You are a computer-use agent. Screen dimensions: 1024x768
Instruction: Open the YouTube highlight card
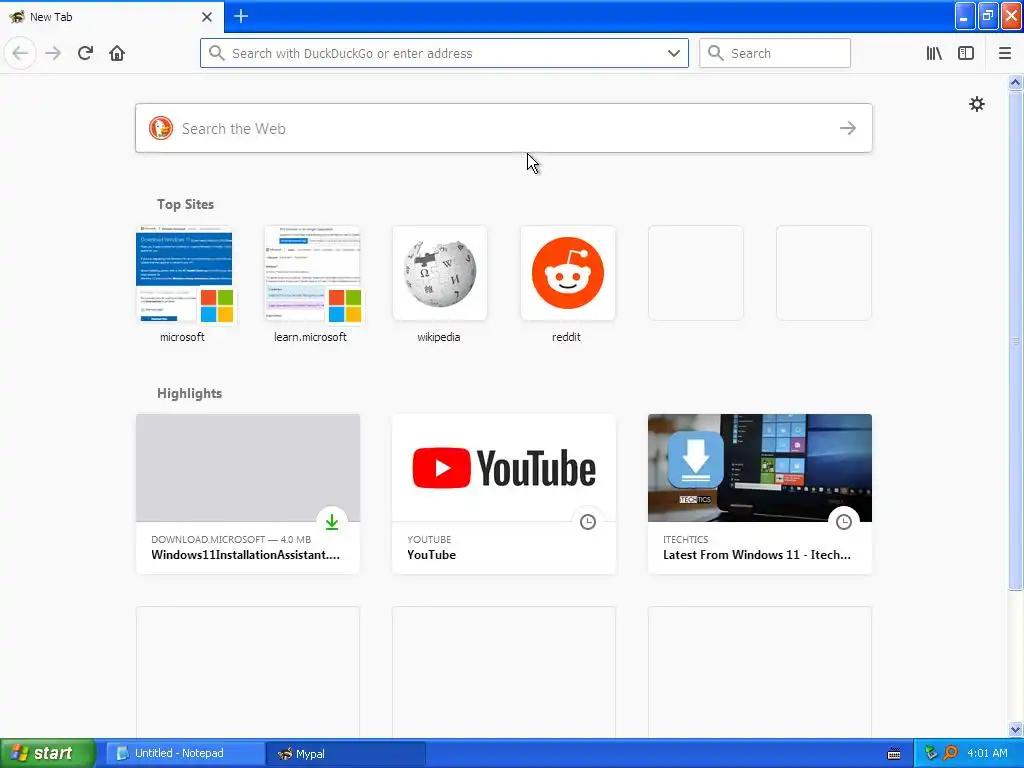pyautogui.click(x=504, y=494)
